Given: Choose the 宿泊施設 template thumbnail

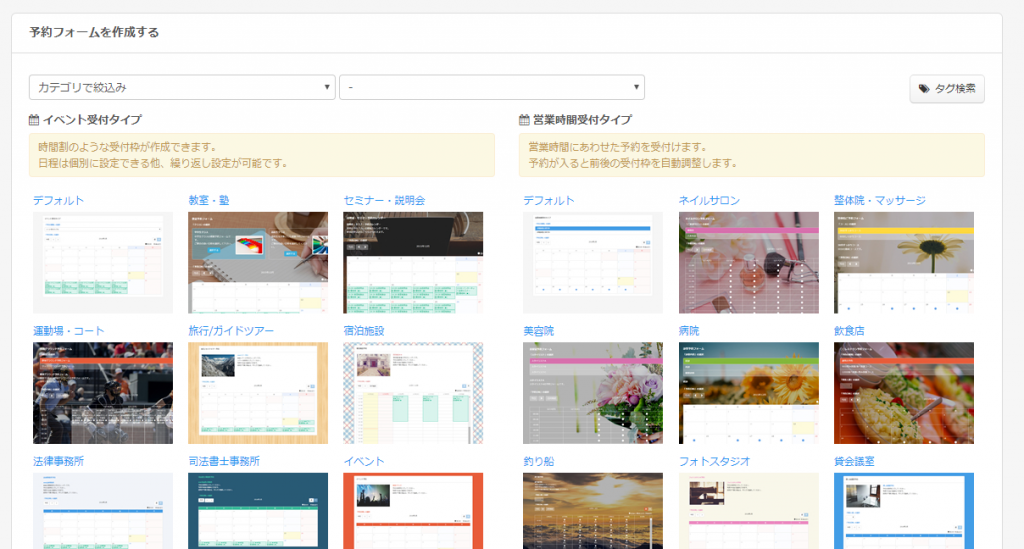Looking at the screenshot, I should 413,393.
